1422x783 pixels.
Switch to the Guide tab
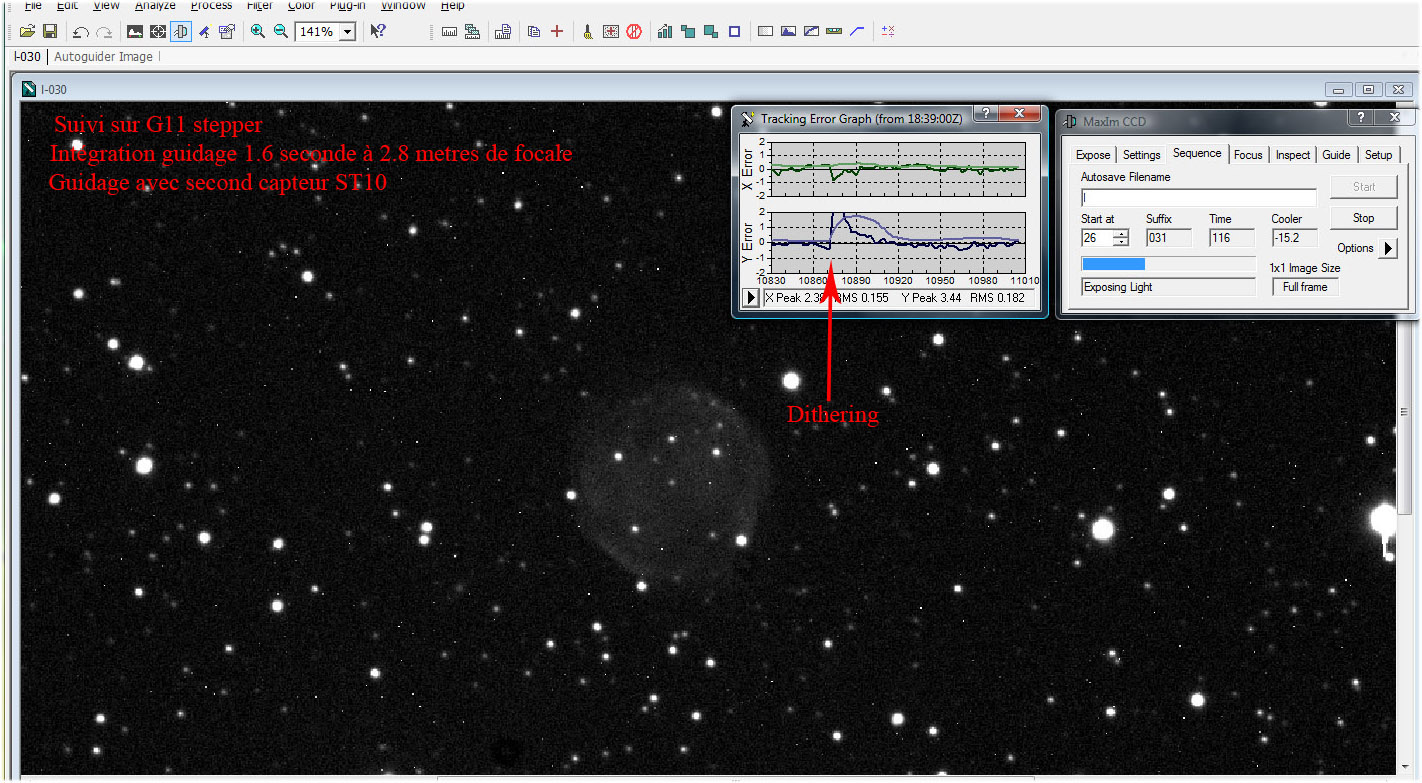coord(1336,155)
